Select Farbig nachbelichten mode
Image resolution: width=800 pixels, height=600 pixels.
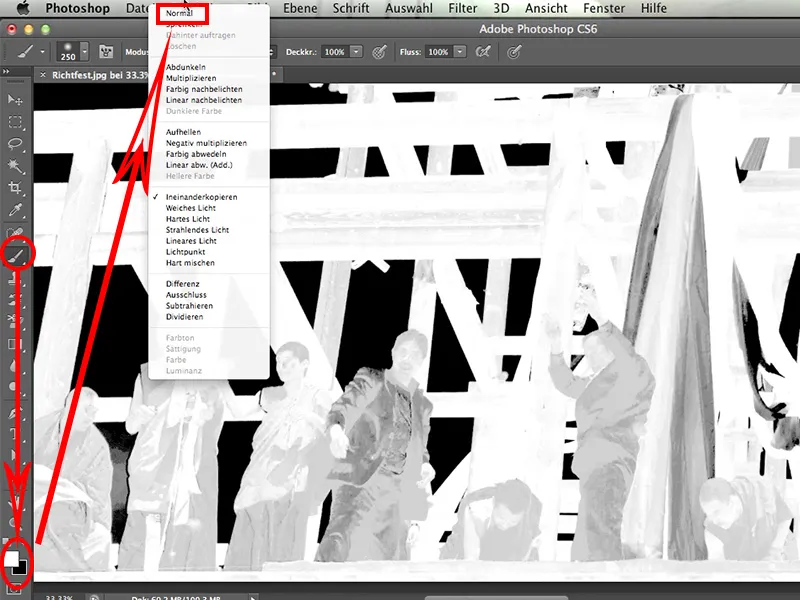[x=204, y=89]
